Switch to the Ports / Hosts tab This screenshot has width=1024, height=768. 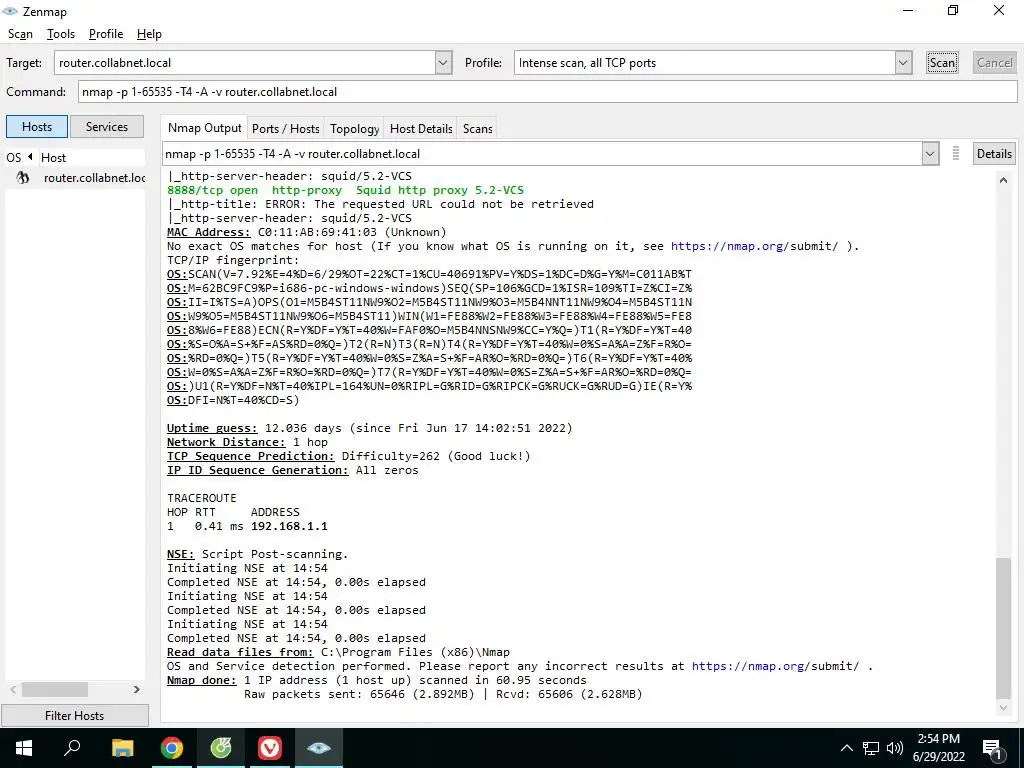tap(285, 129)
